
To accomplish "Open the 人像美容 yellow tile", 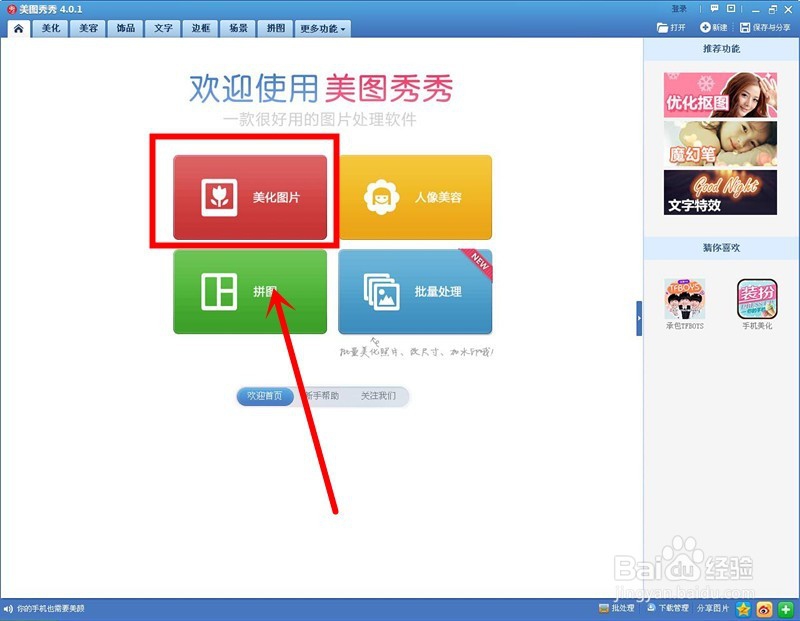I will click(x=415, y=197).
